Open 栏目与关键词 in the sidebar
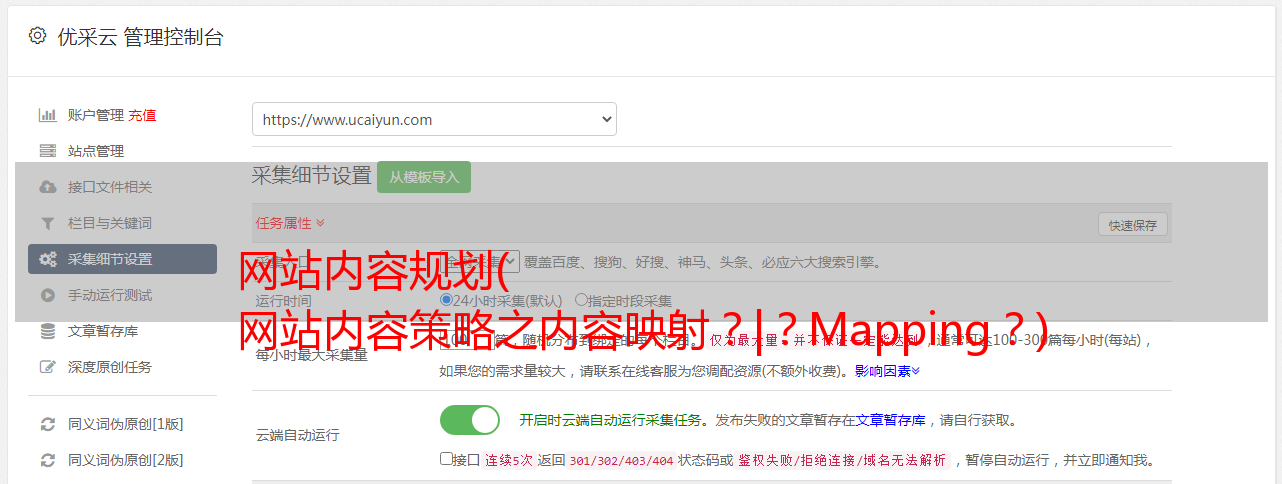 click(110, 223)
